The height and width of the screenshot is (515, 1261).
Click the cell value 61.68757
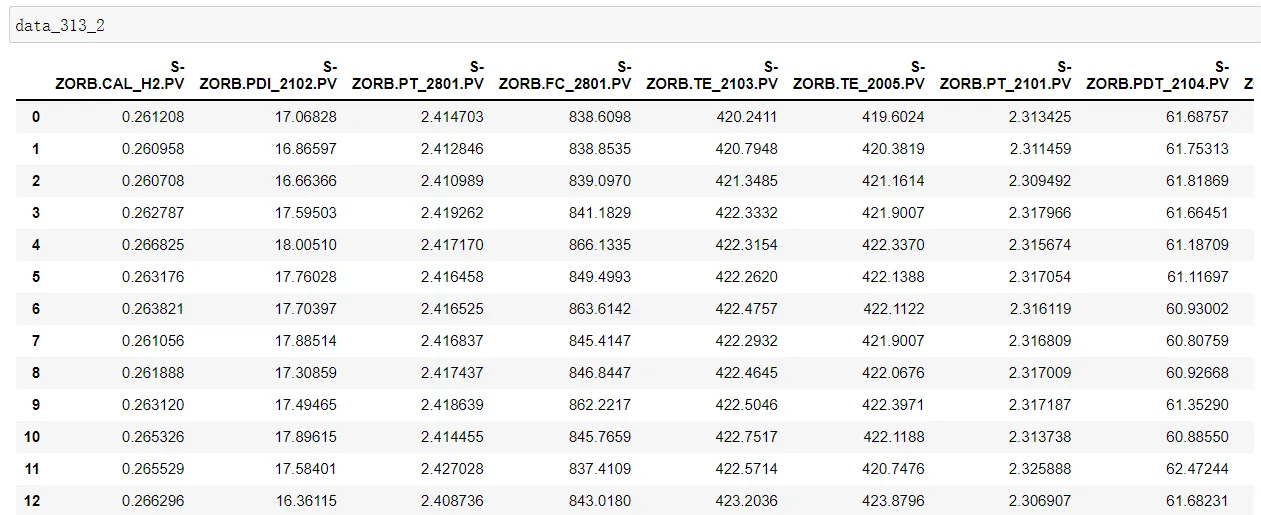[x=1197, y=117]
